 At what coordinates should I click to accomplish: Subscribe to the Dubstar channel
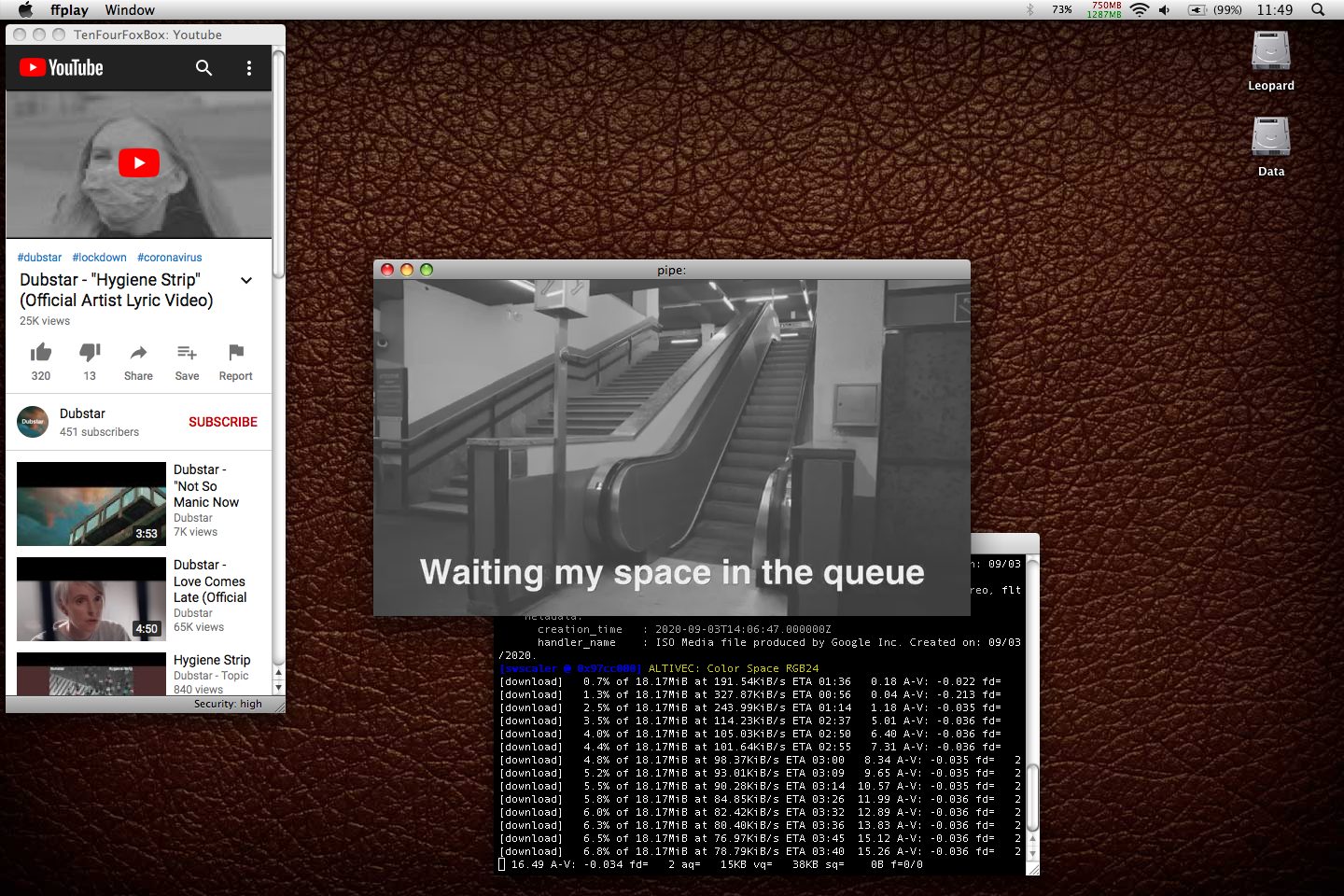pyautogui.click(x=223, y=422)
